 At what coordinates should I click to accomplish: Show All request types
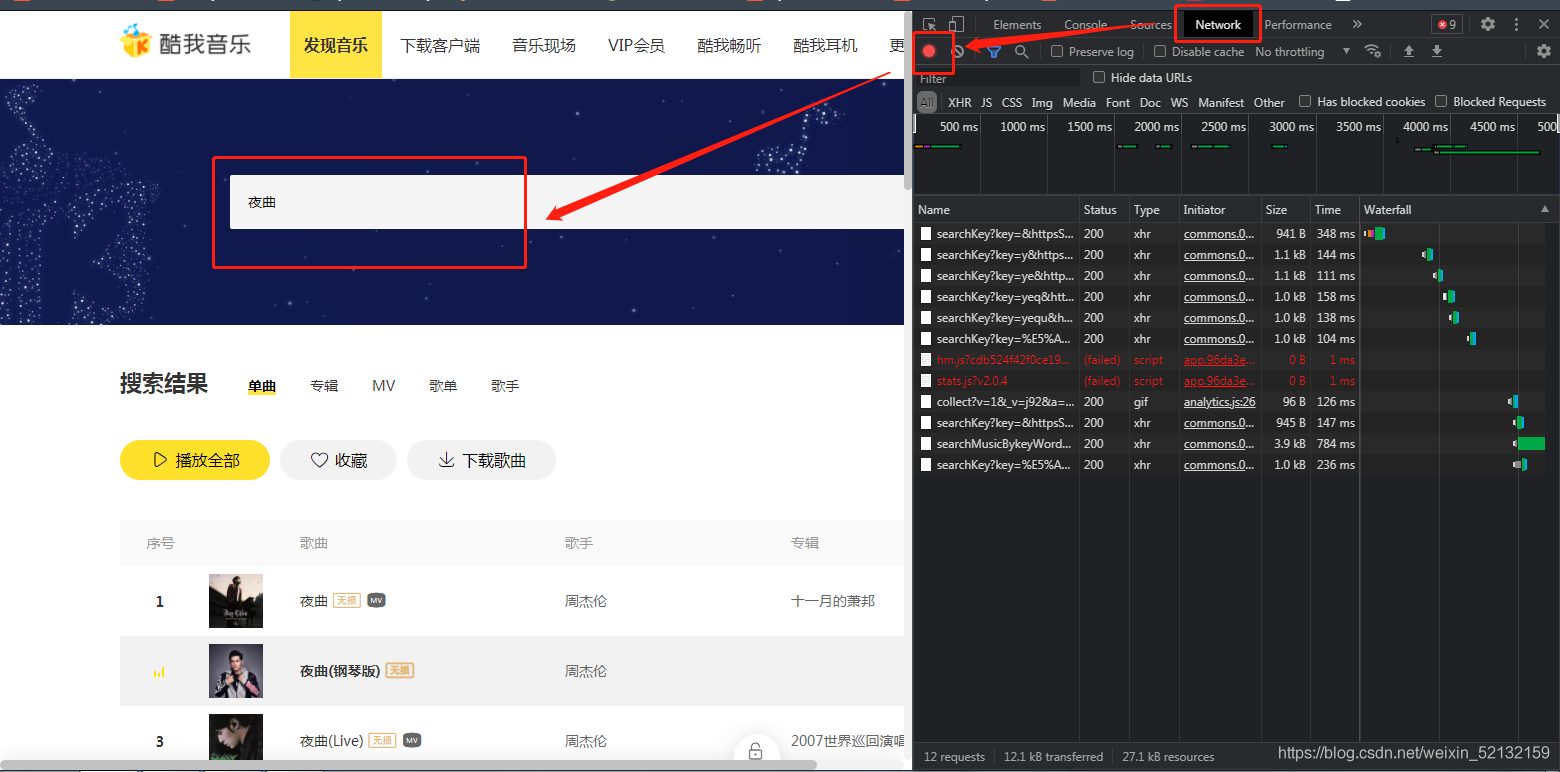[x=927, y=102]
